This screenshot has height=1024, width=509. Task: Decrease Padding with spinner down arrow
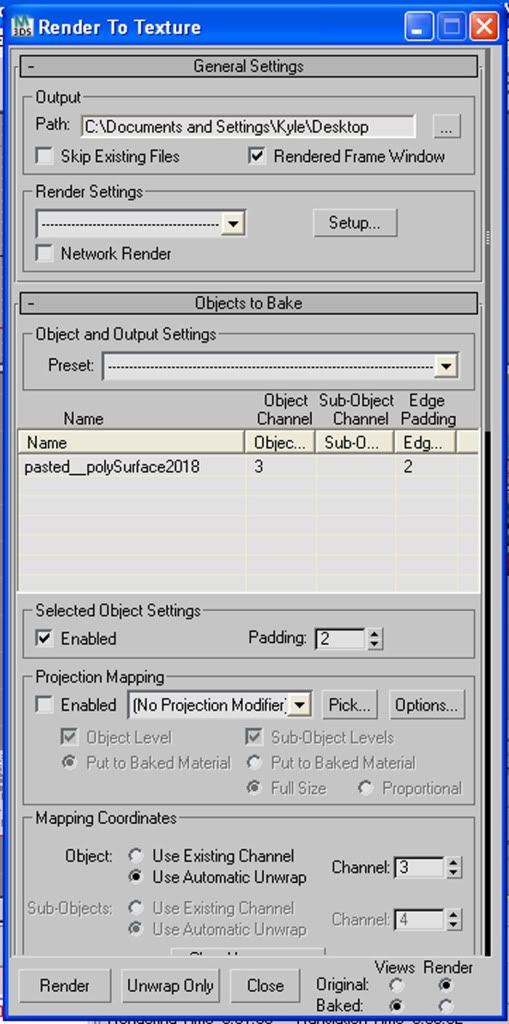click(x=374, y=644)
